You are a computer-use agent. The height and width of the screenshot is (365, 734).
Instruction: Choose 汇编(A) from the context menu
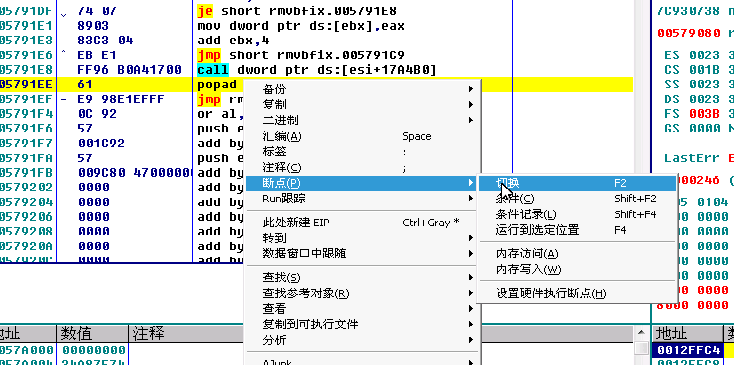[x=363, y=136]
